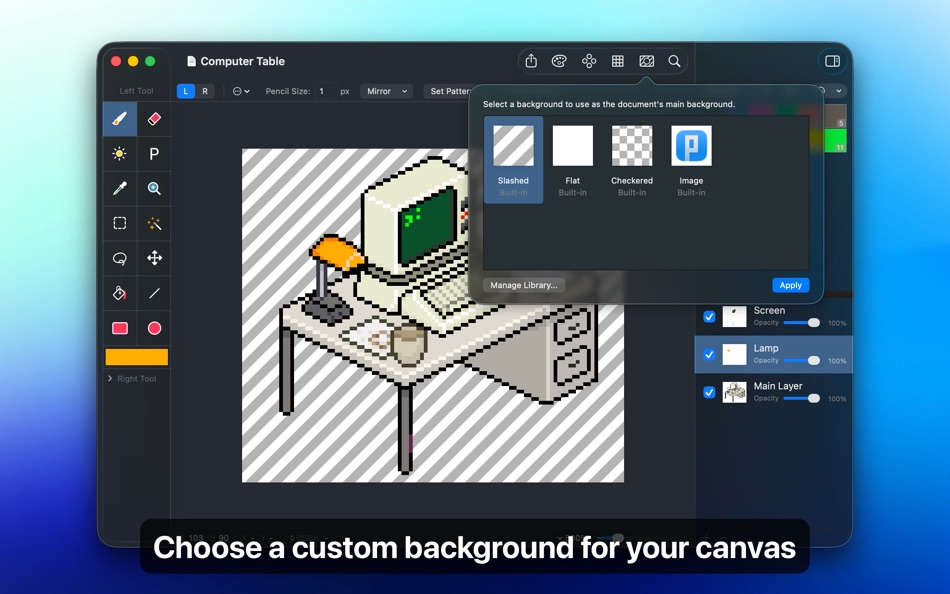Viewport: 950px width, 594px height.
Task: Toggle visibility of Main Layer
Action: click(709, 392)
